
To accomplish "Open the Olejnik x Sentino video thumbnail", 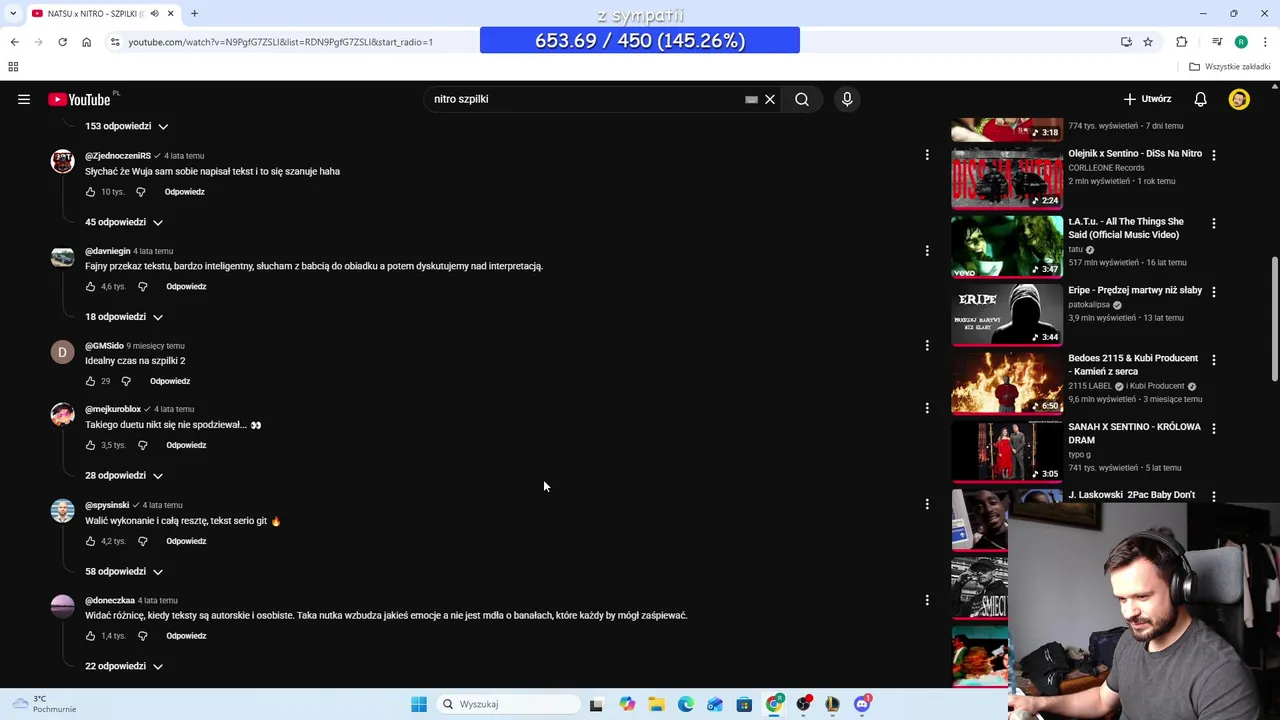I will [1007, 178].
